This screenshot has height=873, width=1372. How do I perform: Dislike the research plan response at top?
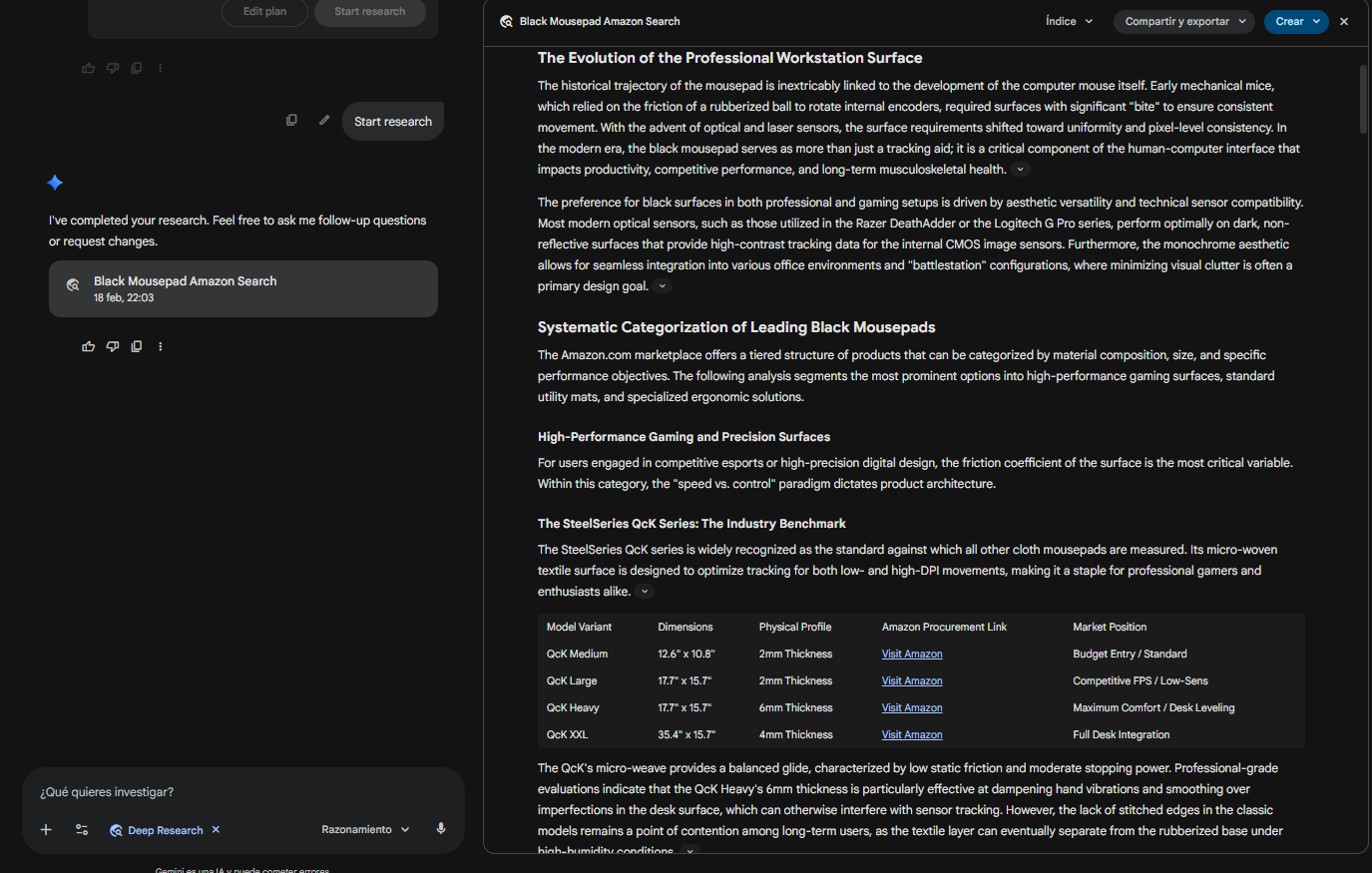pos(113,68)
